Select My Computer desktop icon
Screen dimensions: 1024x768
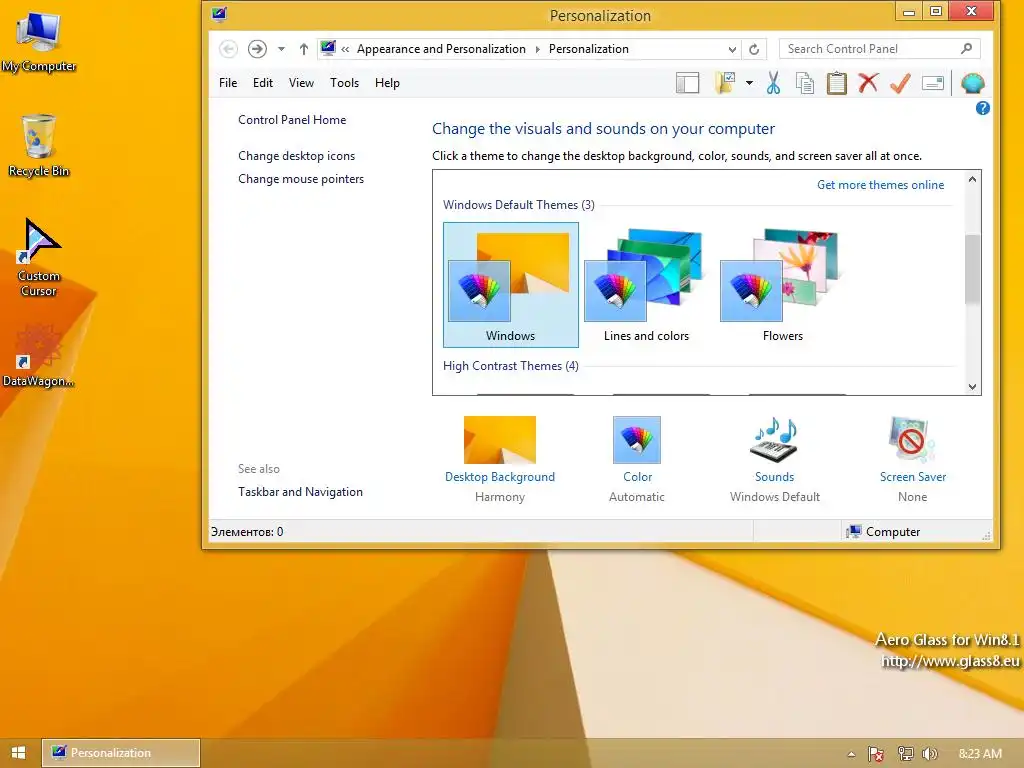click(39, 42)
